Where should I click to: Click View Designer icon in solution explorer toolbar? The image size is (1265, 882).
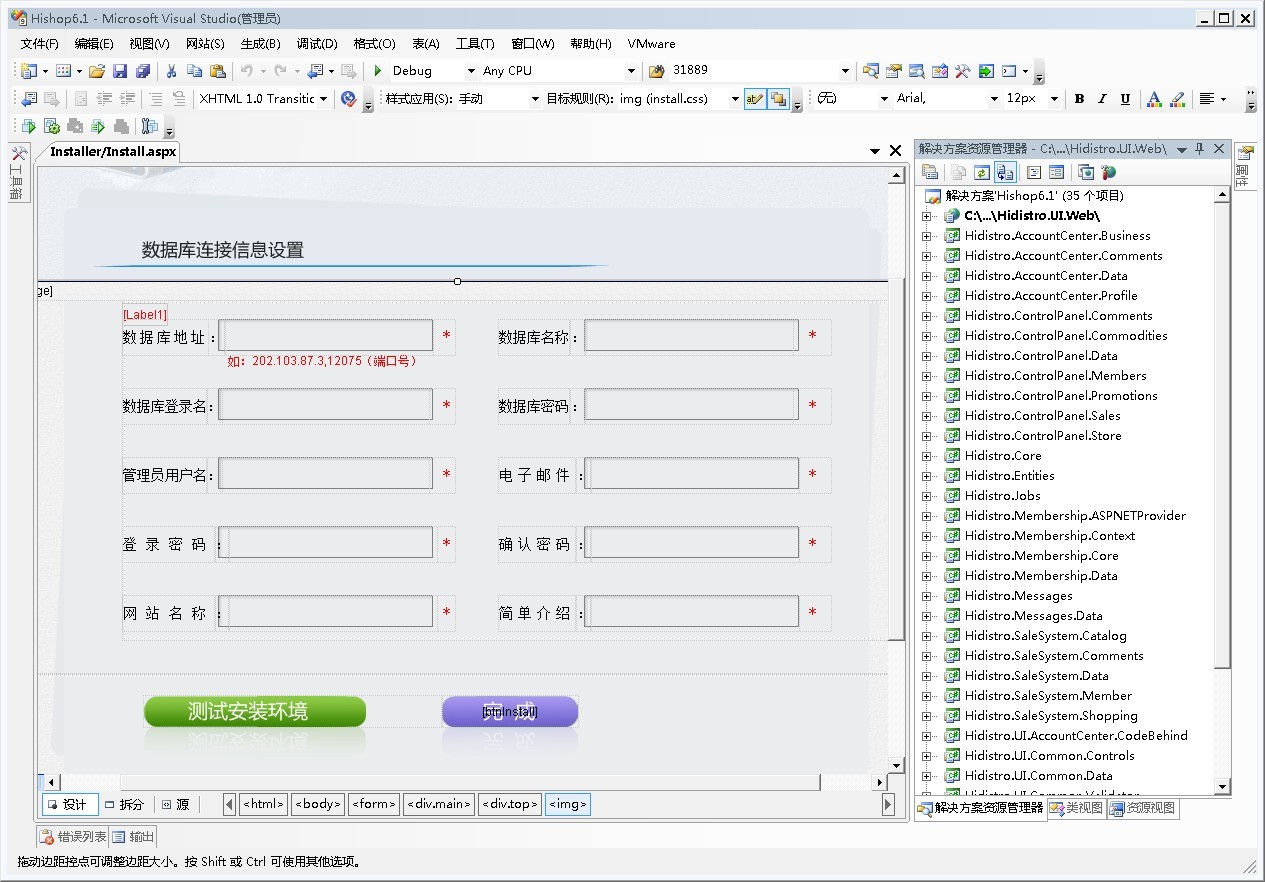(1056, 172)
